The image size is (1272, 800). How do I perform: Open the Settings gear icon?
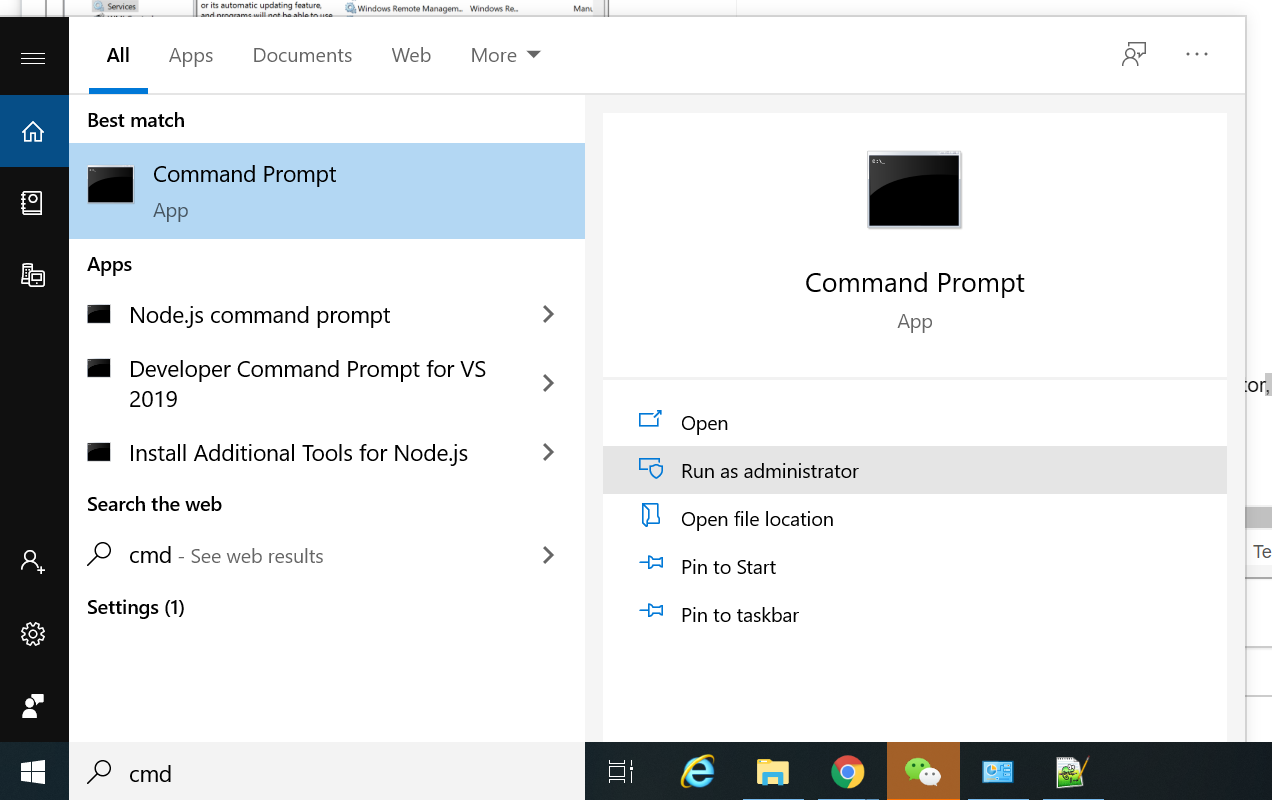click(33, 634)
